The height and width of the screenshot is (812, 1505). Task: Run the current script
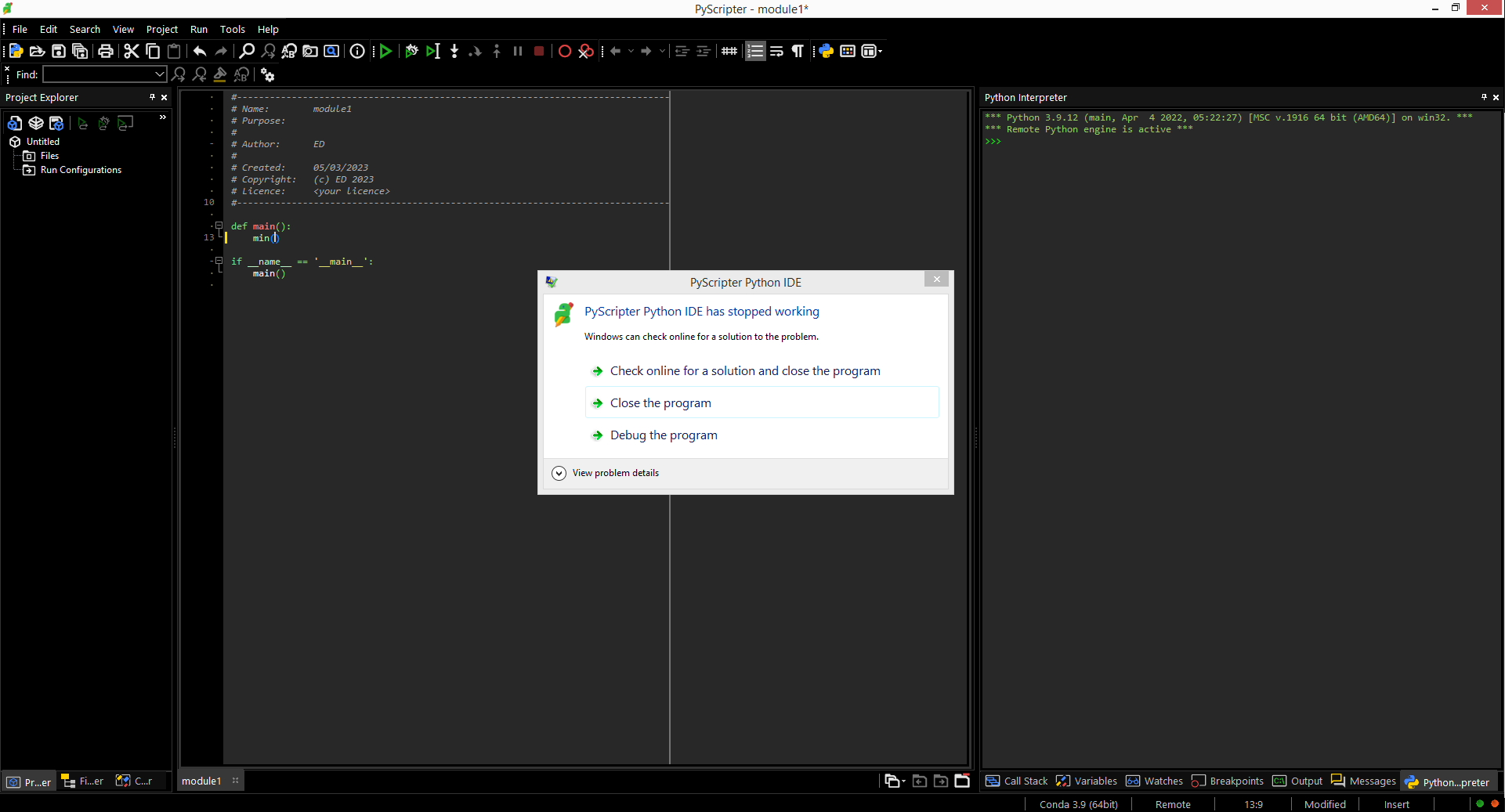coord(385,51)
